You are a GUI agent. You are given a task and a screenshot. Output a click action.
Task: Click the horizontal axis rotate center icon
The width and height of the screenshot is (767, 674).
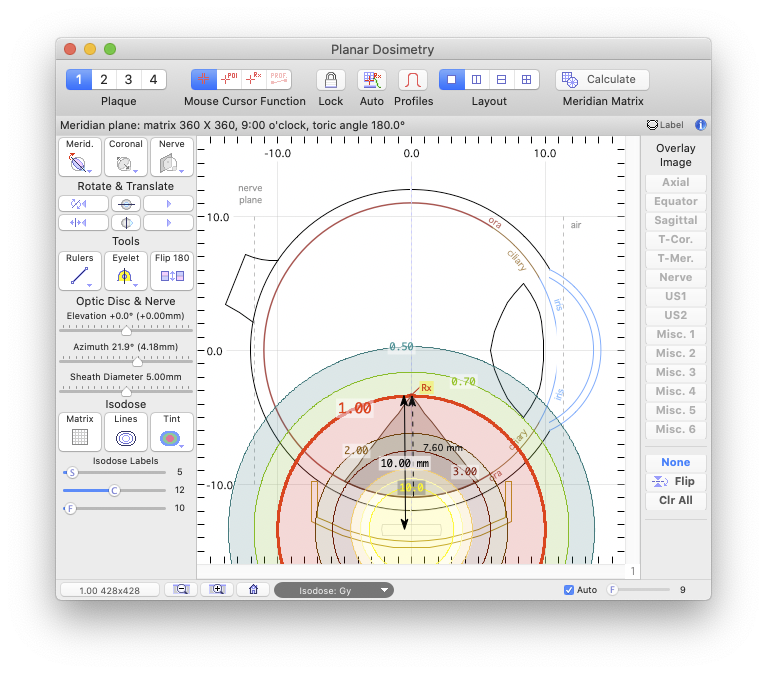tap(126, 203)
